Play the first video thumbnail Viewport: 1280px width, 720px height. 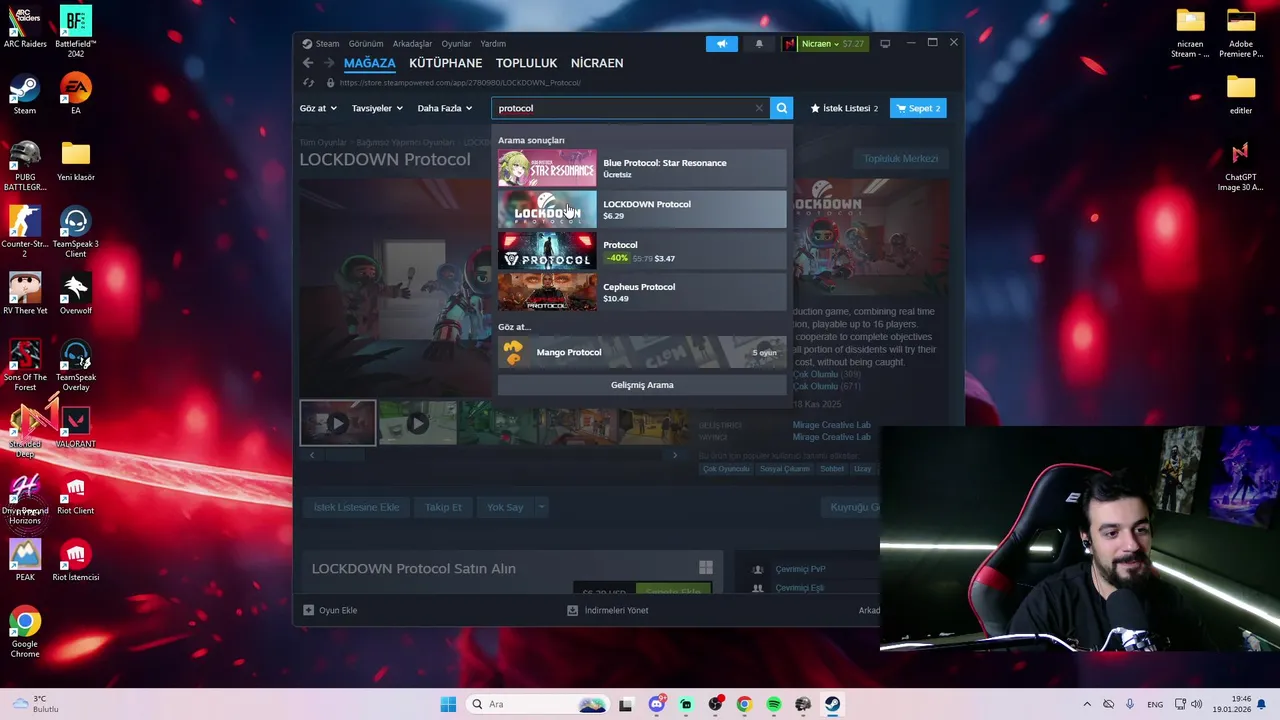tap(338, 423)
